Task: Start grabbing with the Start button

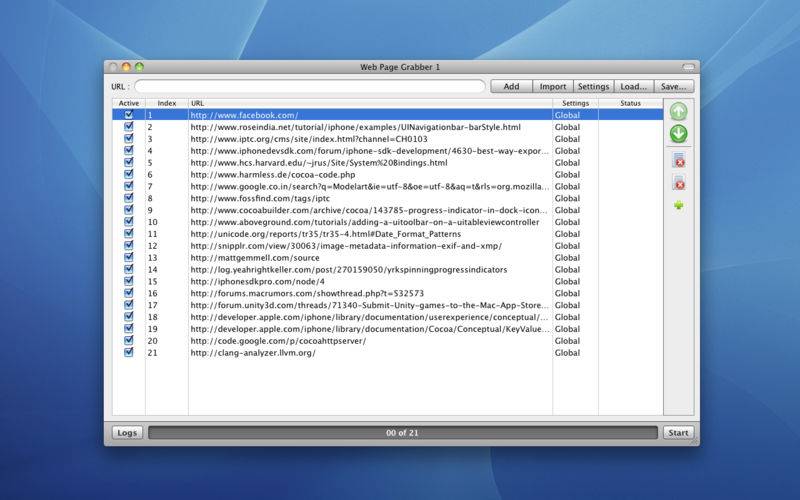Action: [x=678, y=433]
